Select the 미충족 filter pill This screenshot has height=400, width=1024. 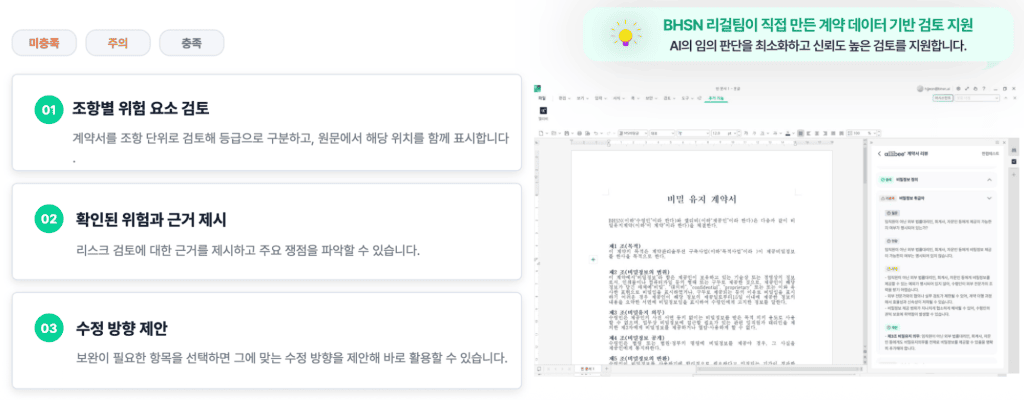(x=44, y=44)
